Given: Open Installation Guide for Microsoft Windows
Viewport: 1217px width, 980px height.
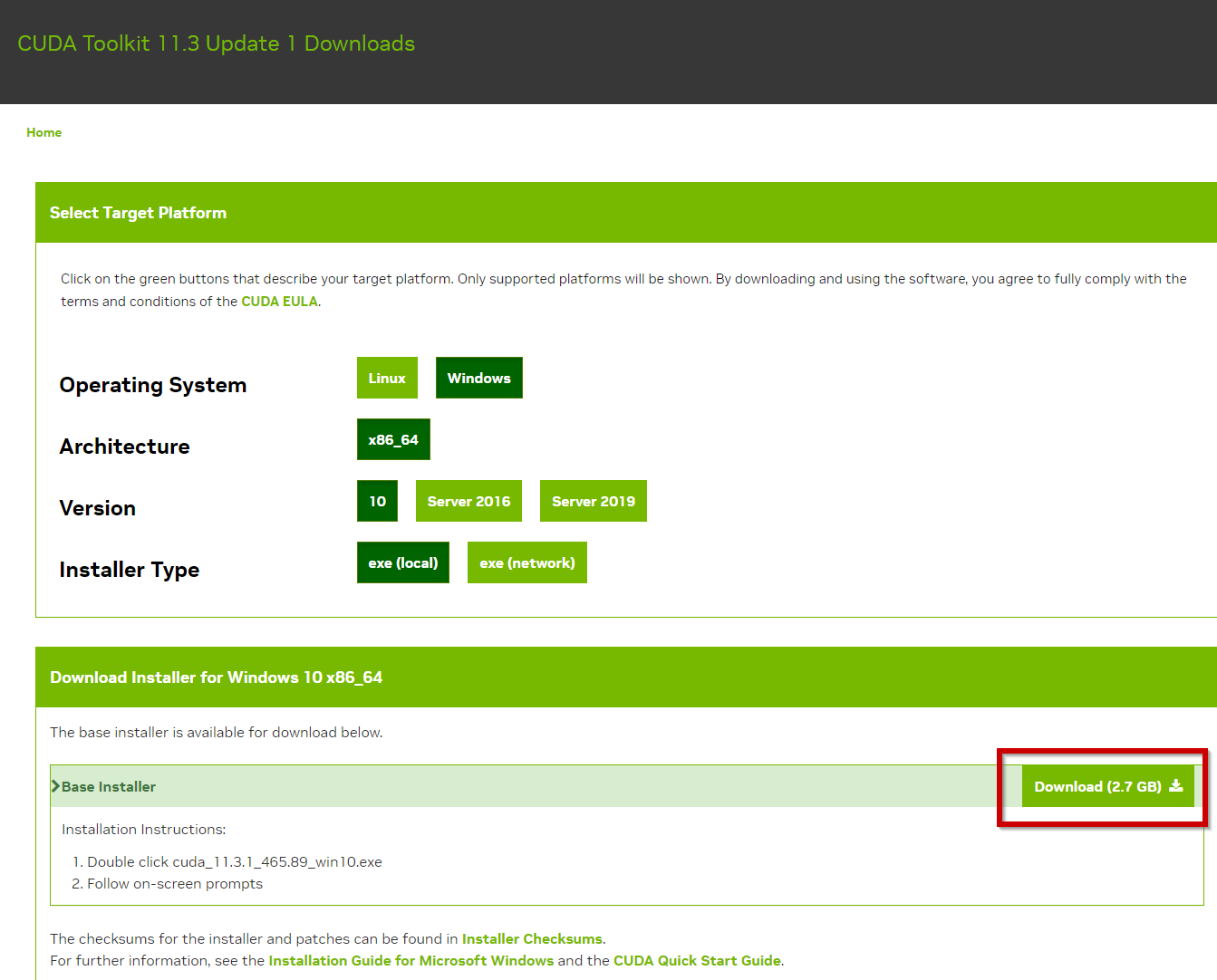Looking at the screenshot, I should pyautogui.click(x=410, y=960).
